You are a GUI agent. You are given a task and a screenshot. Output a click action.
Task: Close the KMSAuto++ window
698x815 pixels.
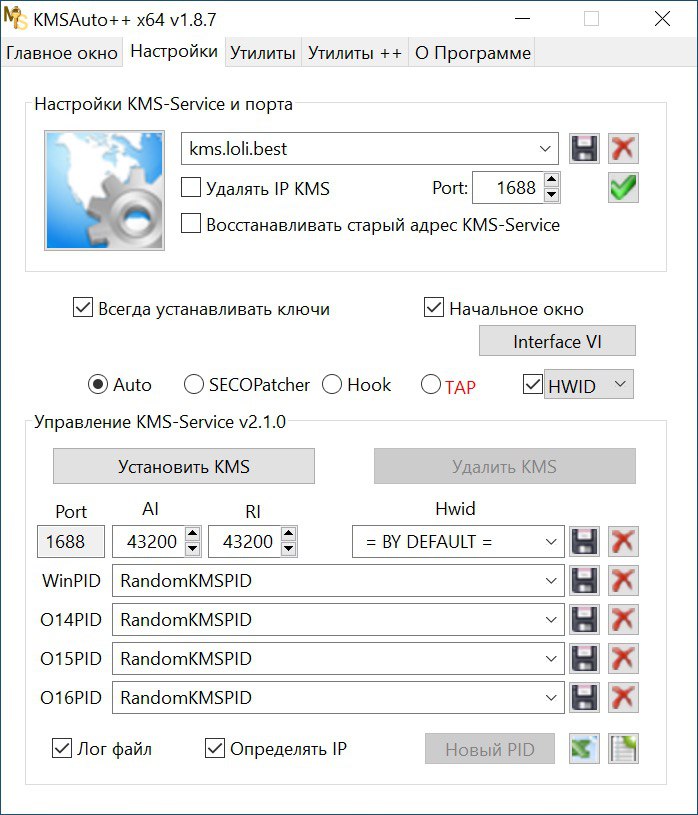[662, 19]
